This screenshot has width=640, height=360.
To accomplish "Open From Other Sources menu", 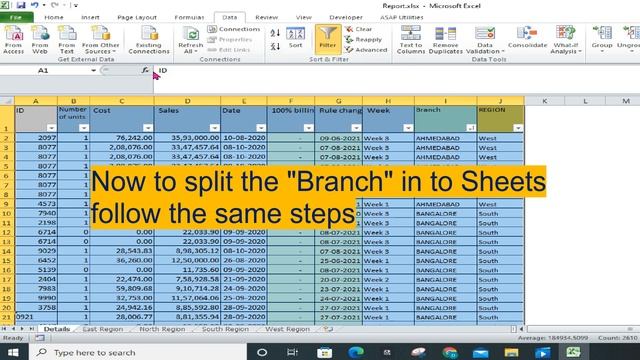I will pyautogui.click(x=100, y=40).
